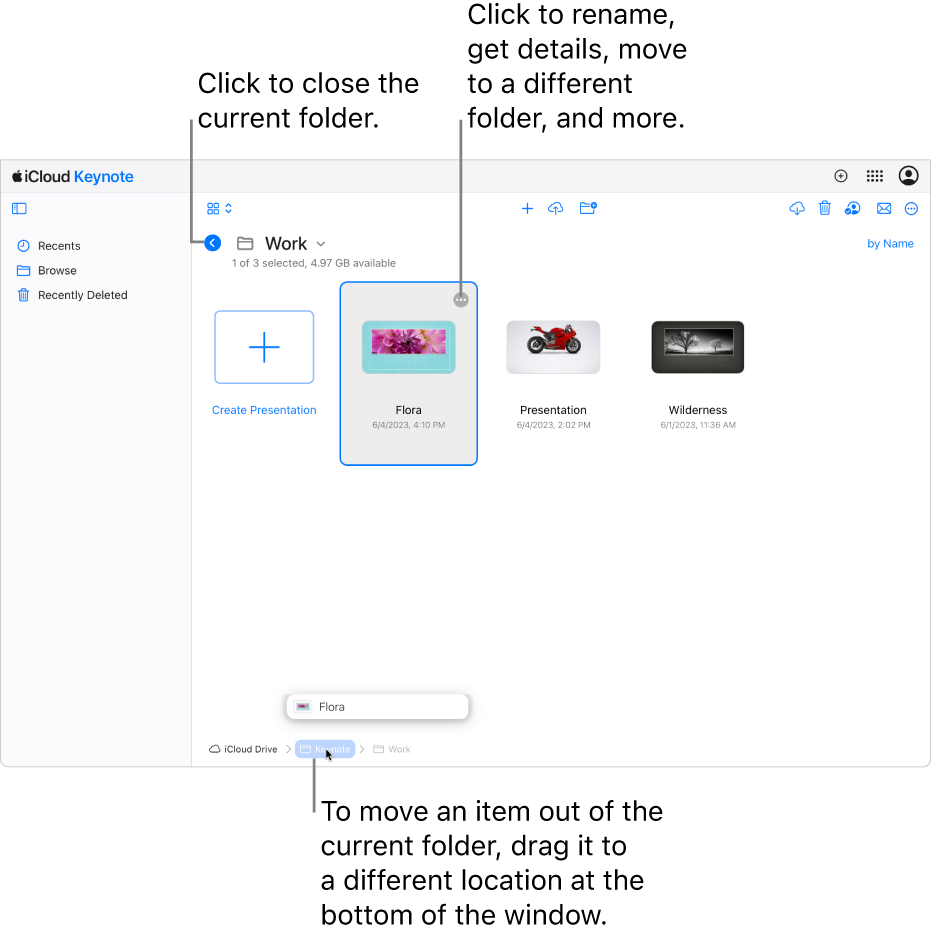Click the Upload presentation icon

coord(556,208)
